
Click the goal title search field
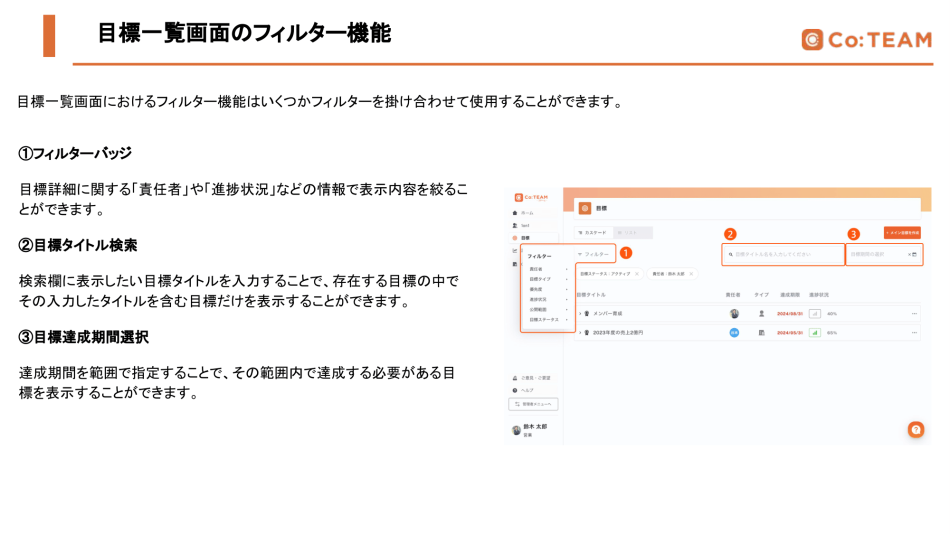point(783,254)
